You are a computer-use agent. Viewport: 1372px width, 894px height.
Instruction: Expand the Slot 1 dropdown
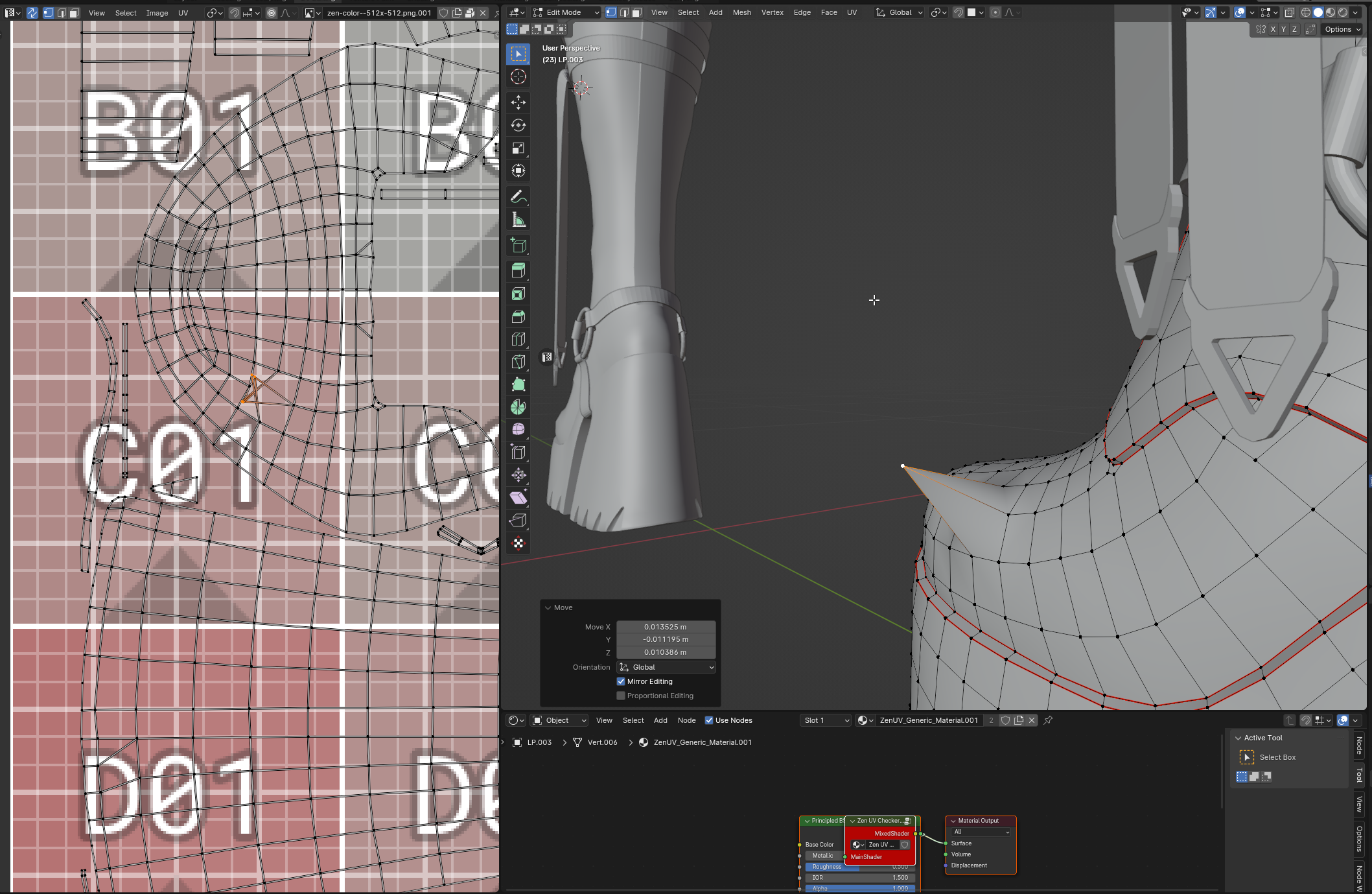(x=825, y=720)
